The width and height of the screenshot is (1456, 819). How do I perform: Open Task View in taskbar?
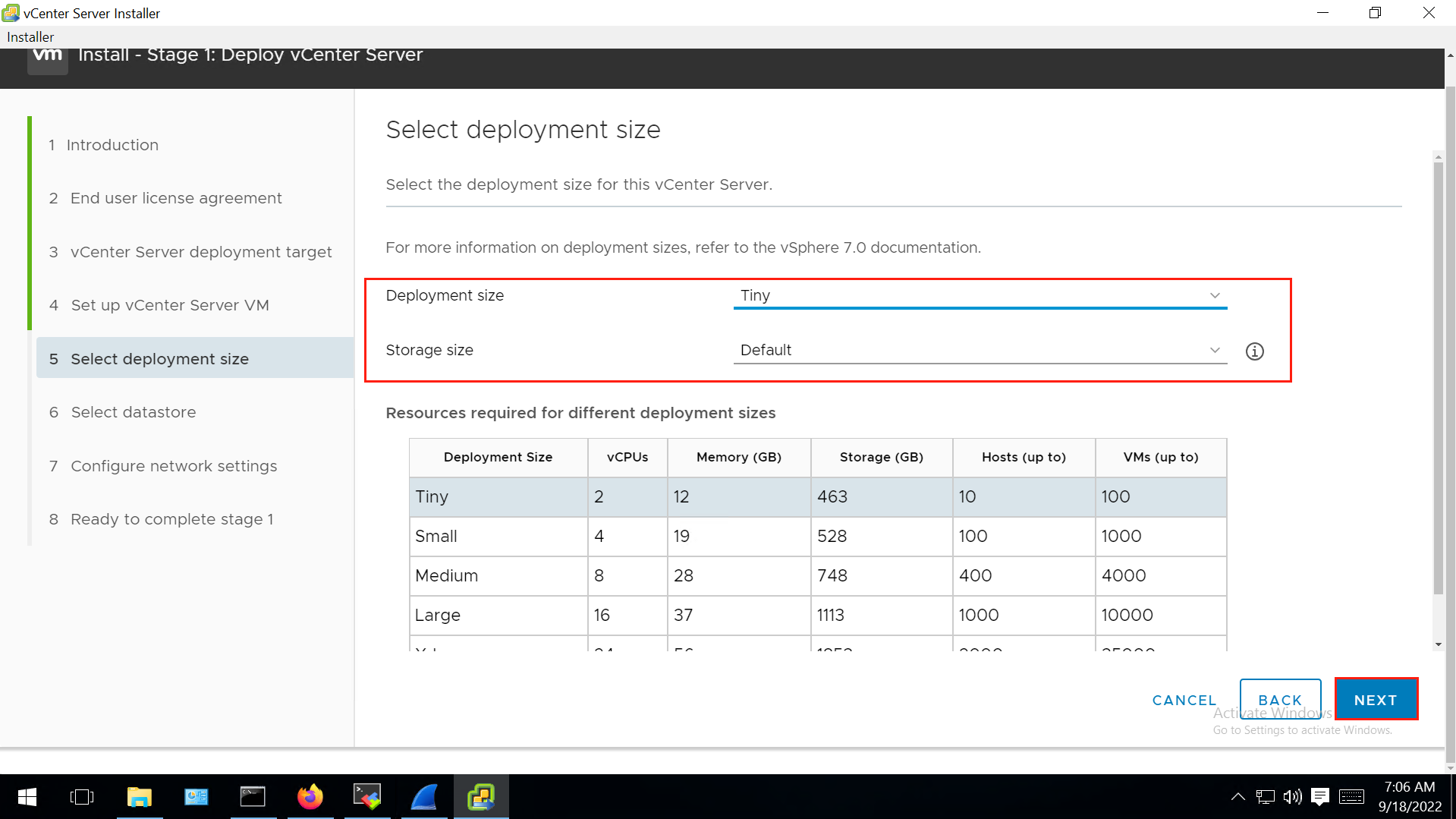coord(82,797)
